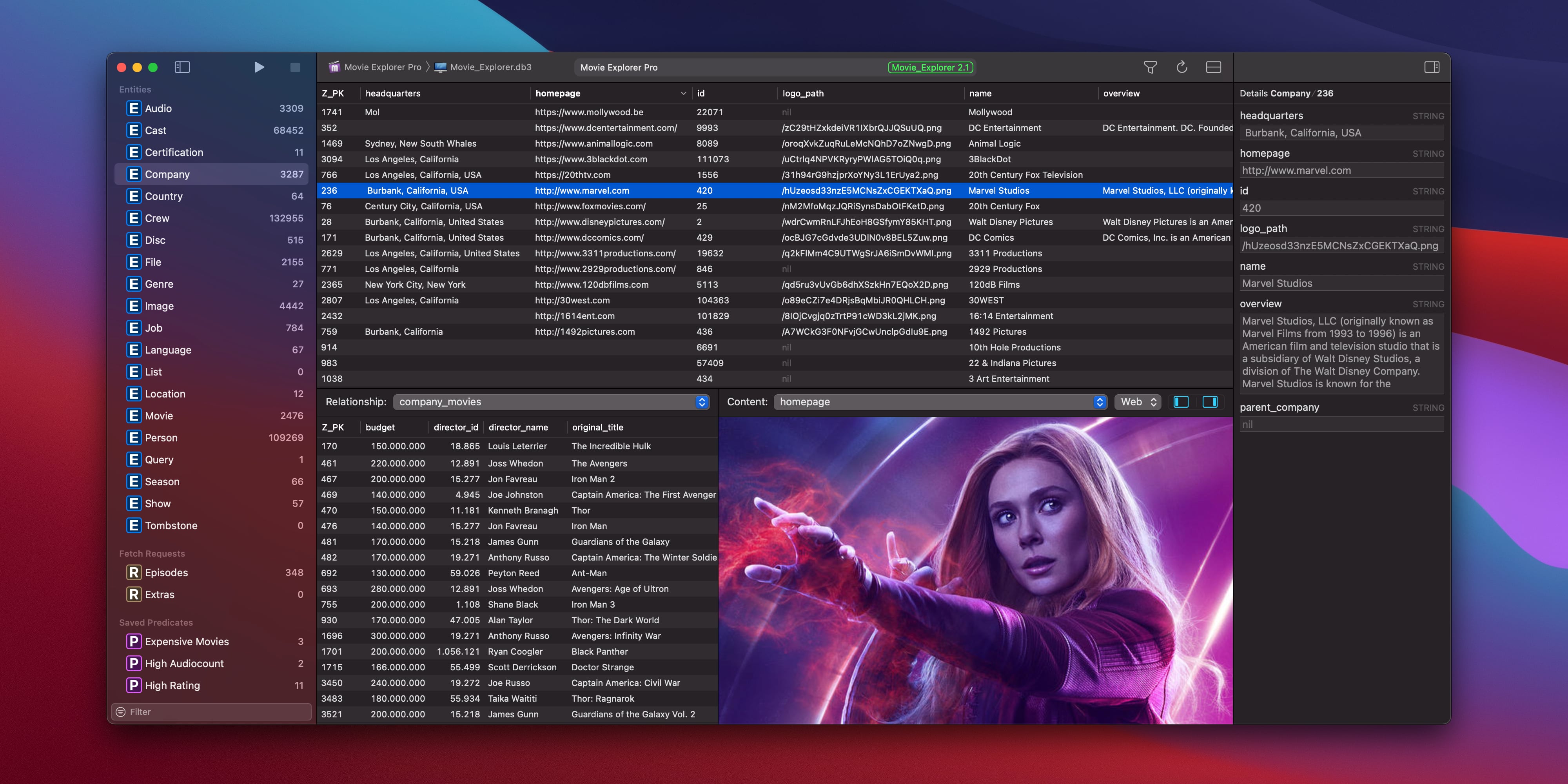The image size is (1568, 784).
Task: Click the refresh reload icon
Action: (1181, 67)
